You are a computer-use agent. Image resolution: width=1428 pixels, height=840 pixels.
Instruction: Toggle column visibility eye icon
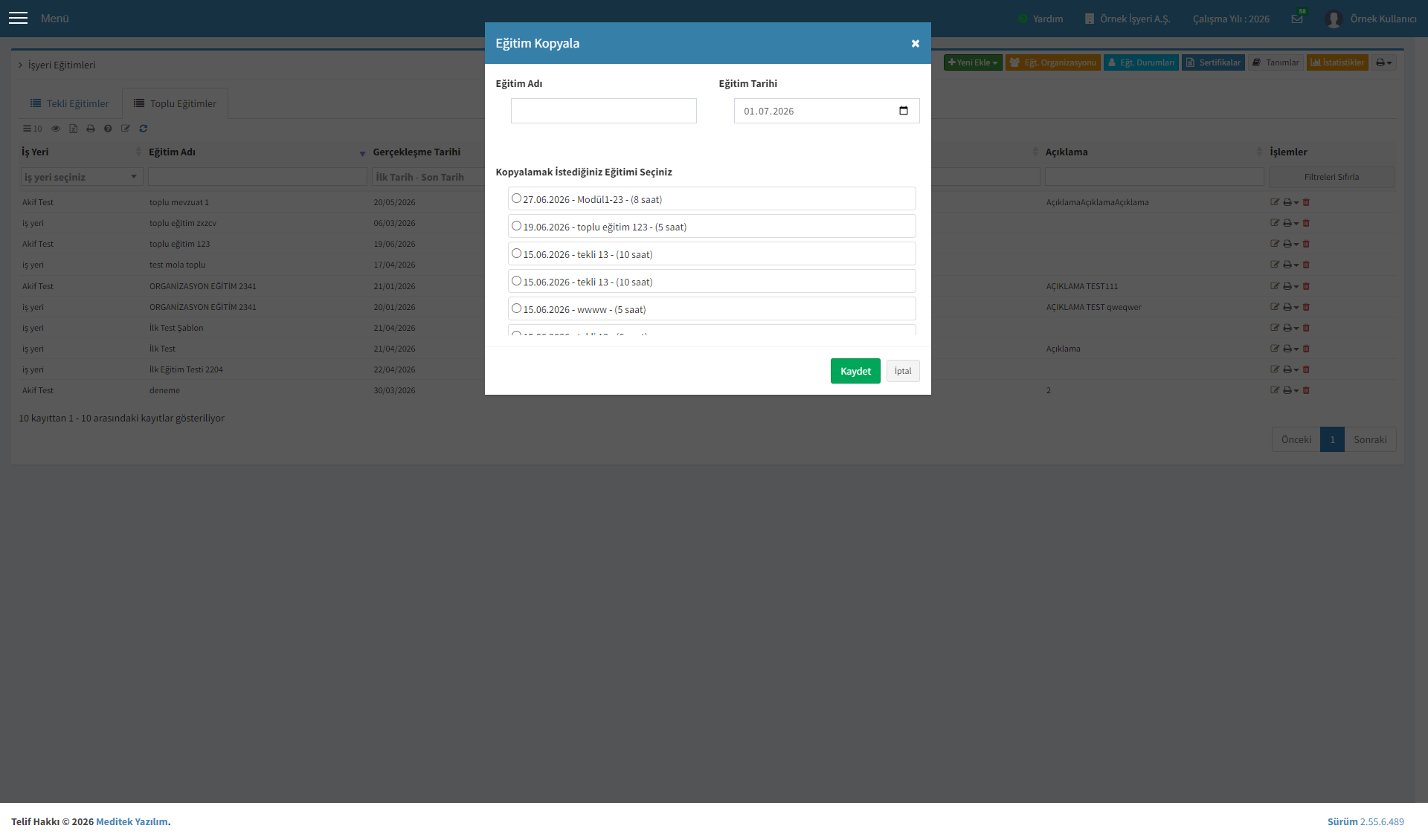click(x=55, y=129)
